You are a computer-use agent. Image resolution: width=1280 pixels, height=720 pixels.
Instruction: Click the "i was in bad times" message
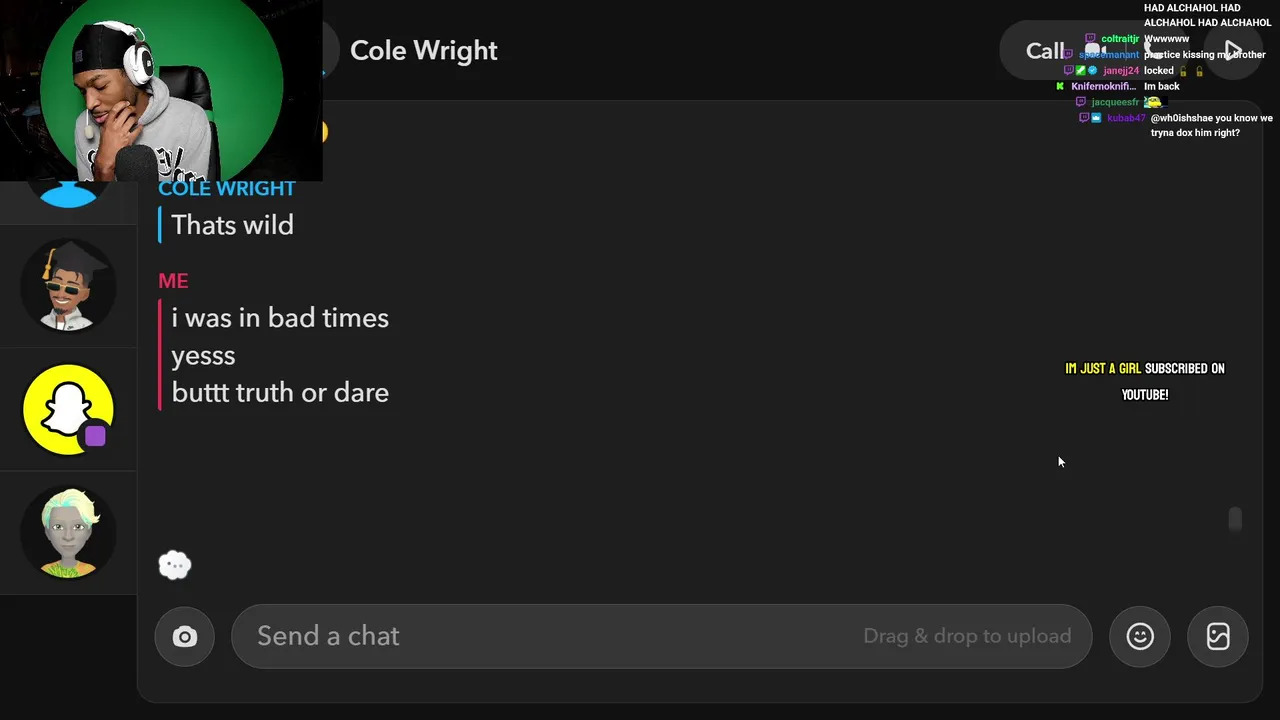(x=280, y=318)
